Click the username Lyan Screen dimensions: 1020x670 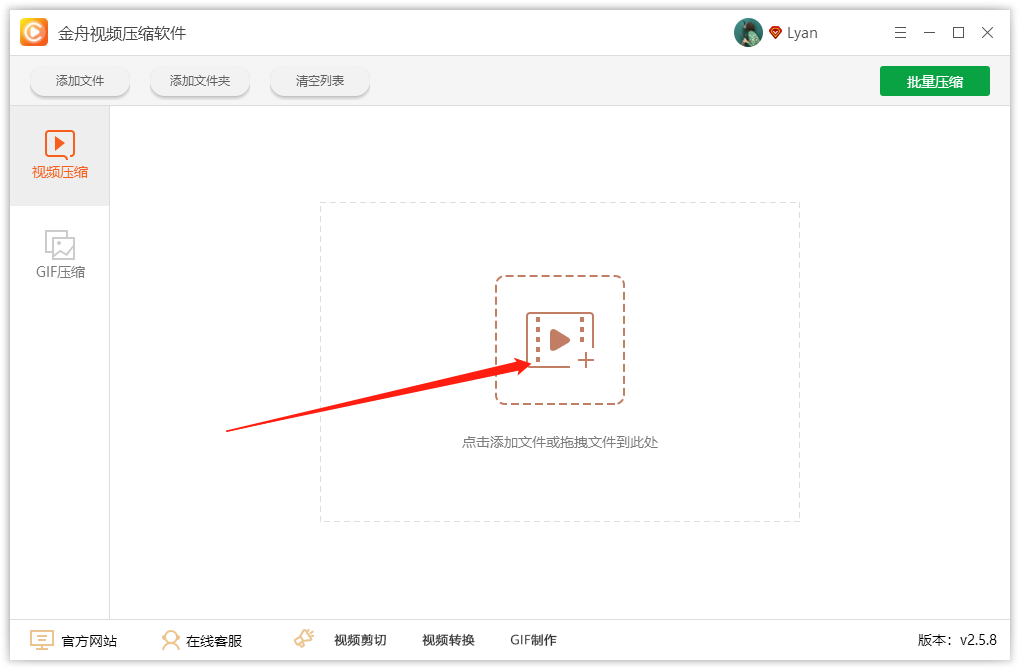point(802,33)
